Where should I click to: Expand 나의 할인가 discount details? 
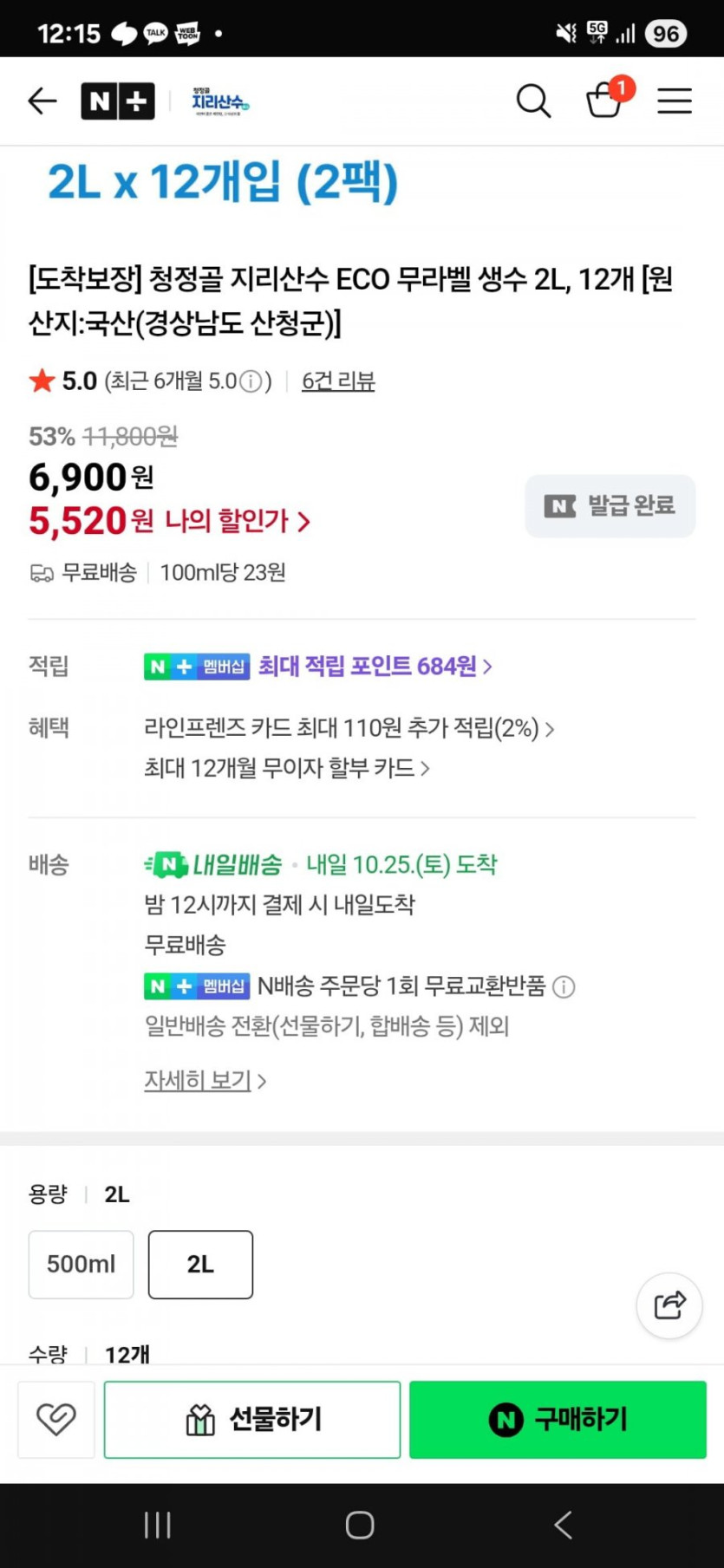238,521
